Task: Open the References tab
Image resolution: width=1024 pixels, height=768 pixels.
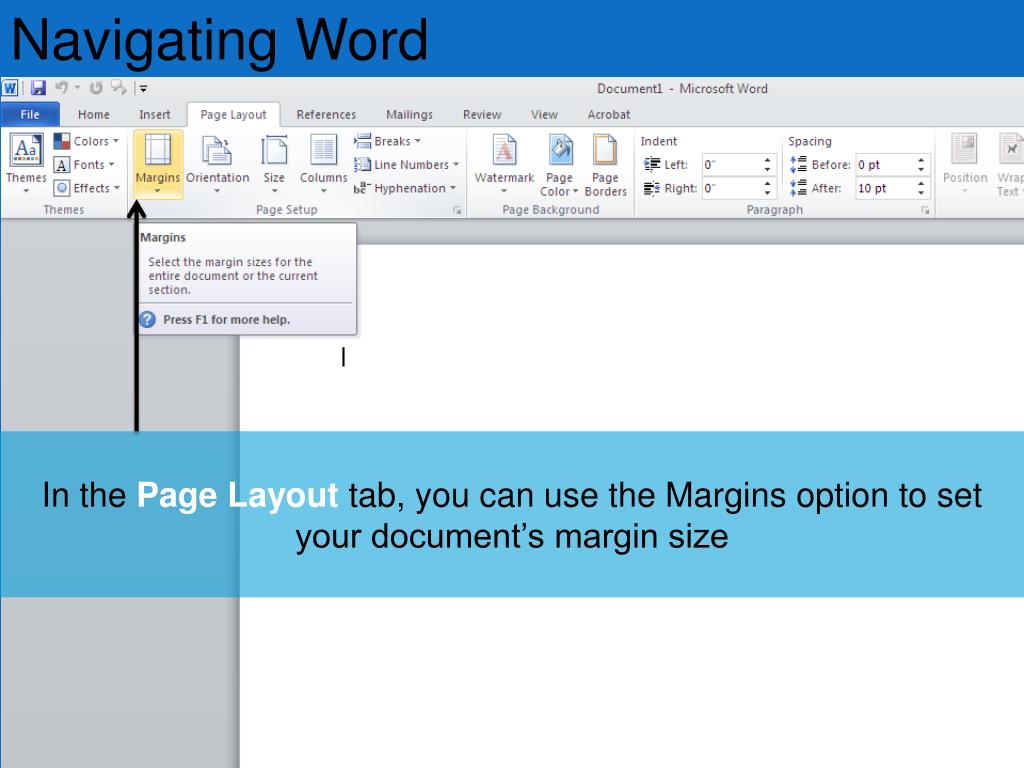Action: pyautogui.click(x=326, y=114)
